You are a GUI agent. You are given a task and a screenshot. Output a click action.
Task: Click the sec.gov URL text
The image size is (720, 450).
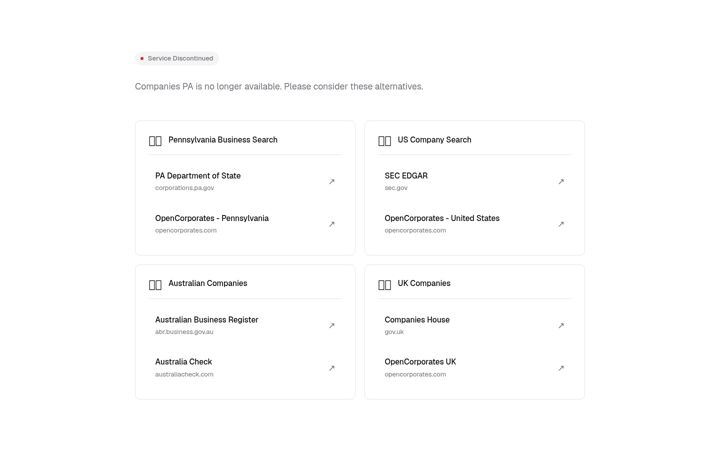click(x=396, y=188)
